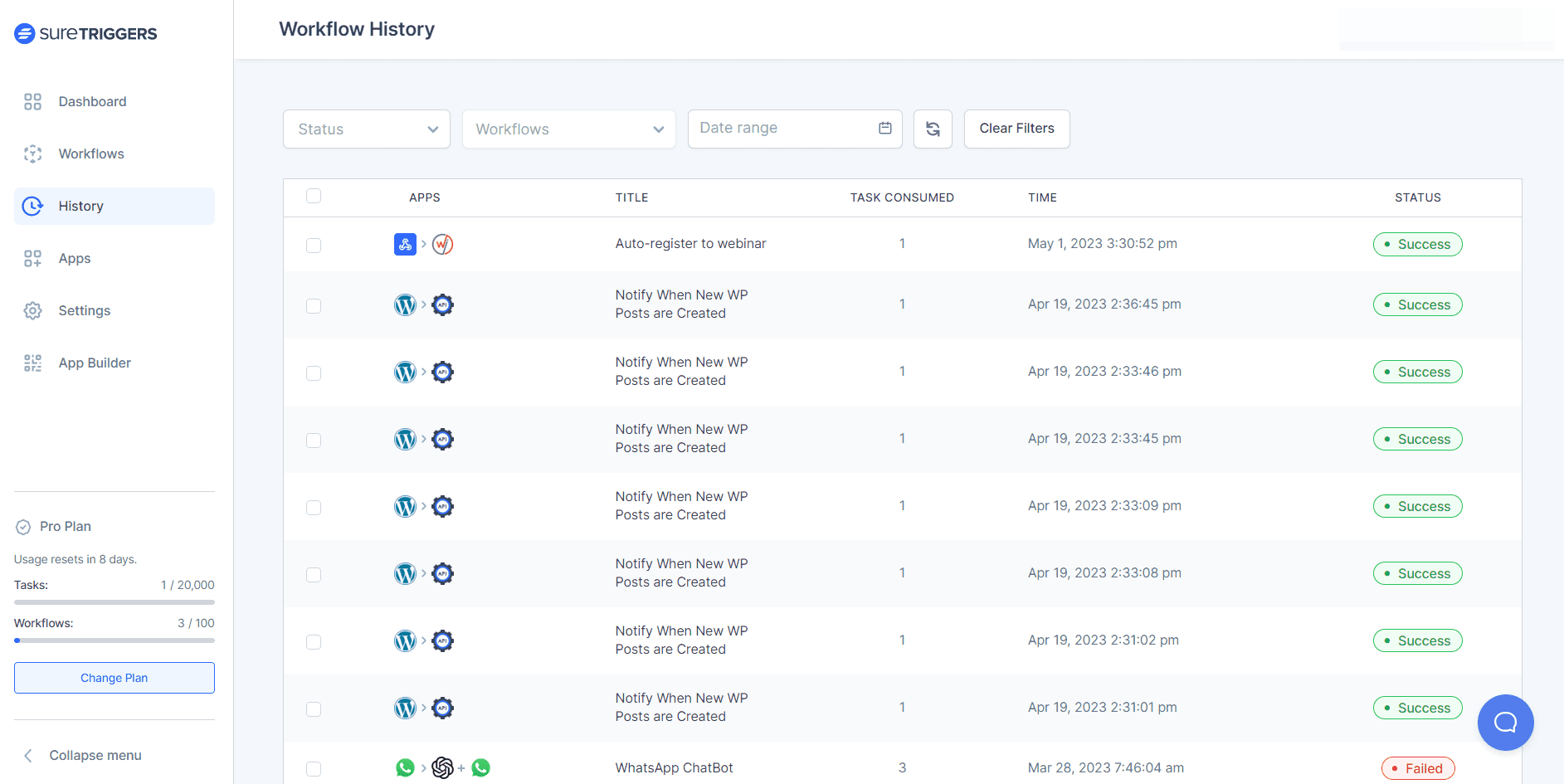Viewport: 1564px width, 784px height.
Task: Click the OpenAI icon in WhatsApp ChatBot row
Action: tap(442, 768)
